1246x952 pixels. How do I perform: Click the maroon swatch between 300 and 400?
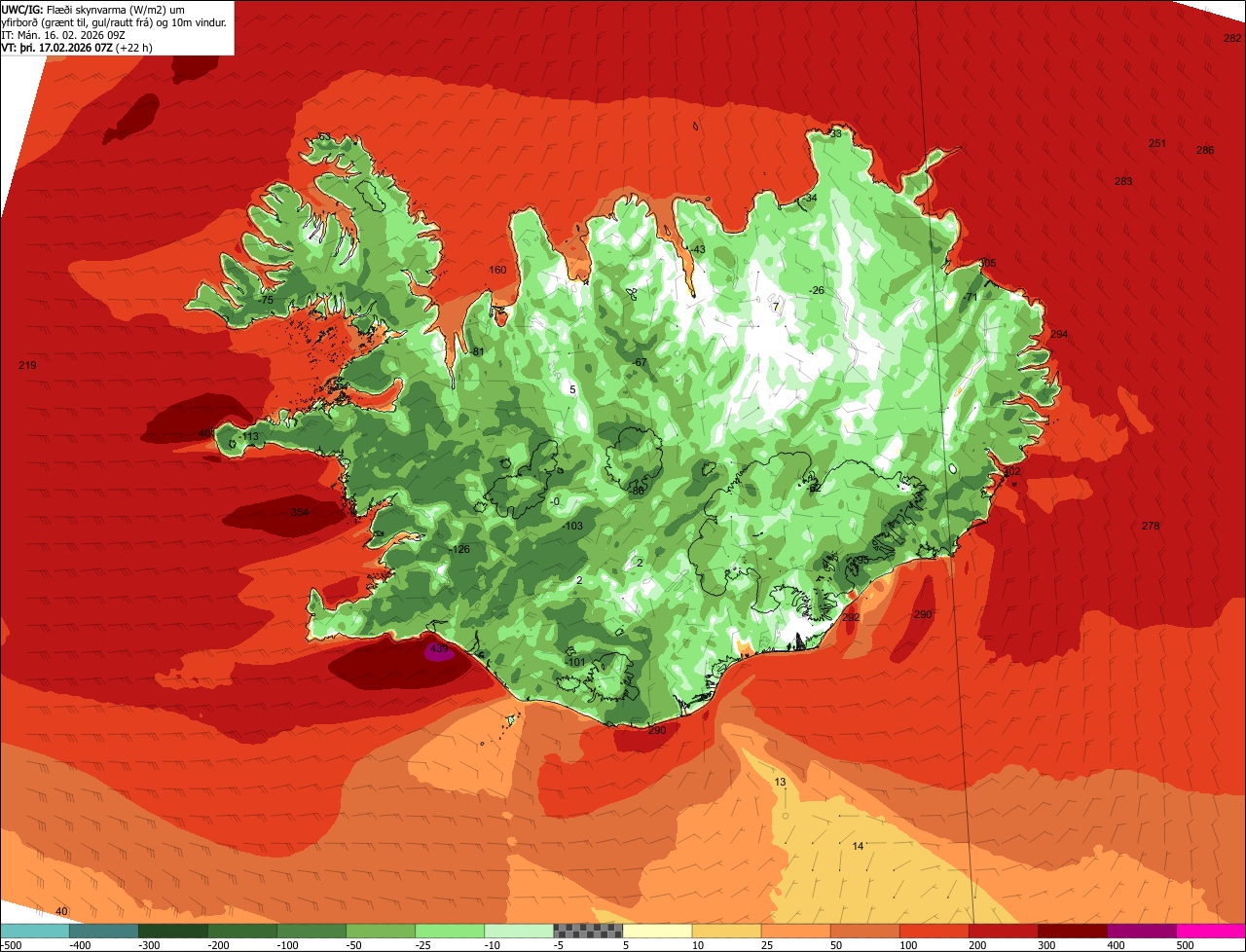[1073, 932]
